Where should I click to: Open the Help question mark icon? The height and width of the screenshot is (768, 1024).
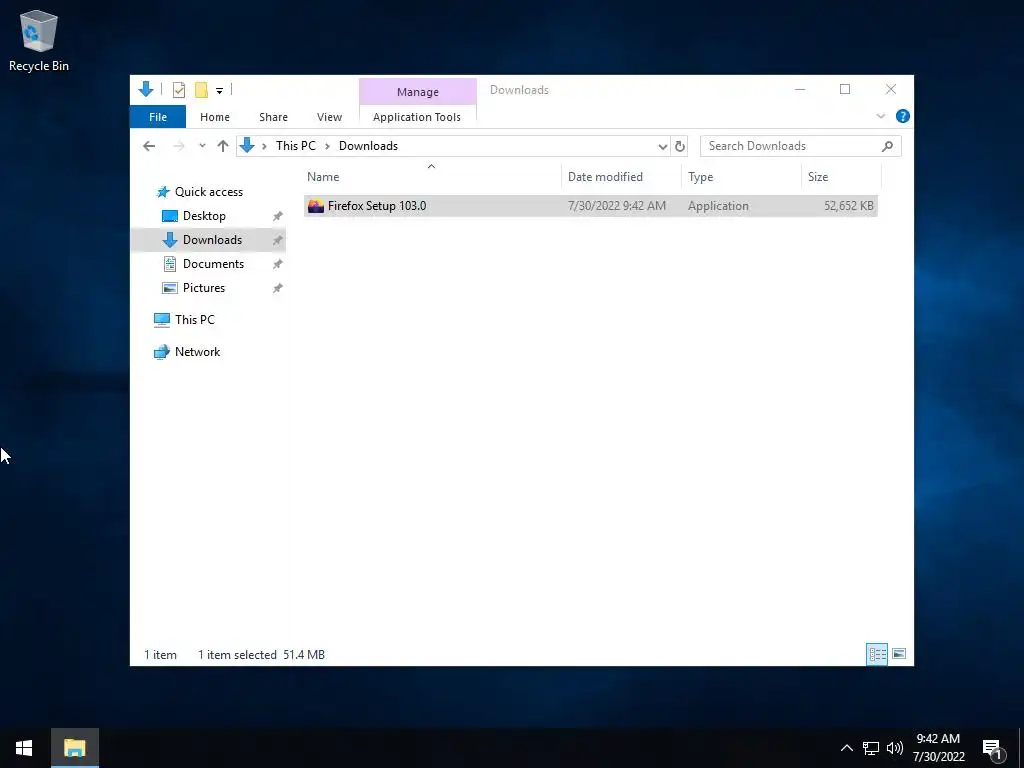tap(903, 116)
